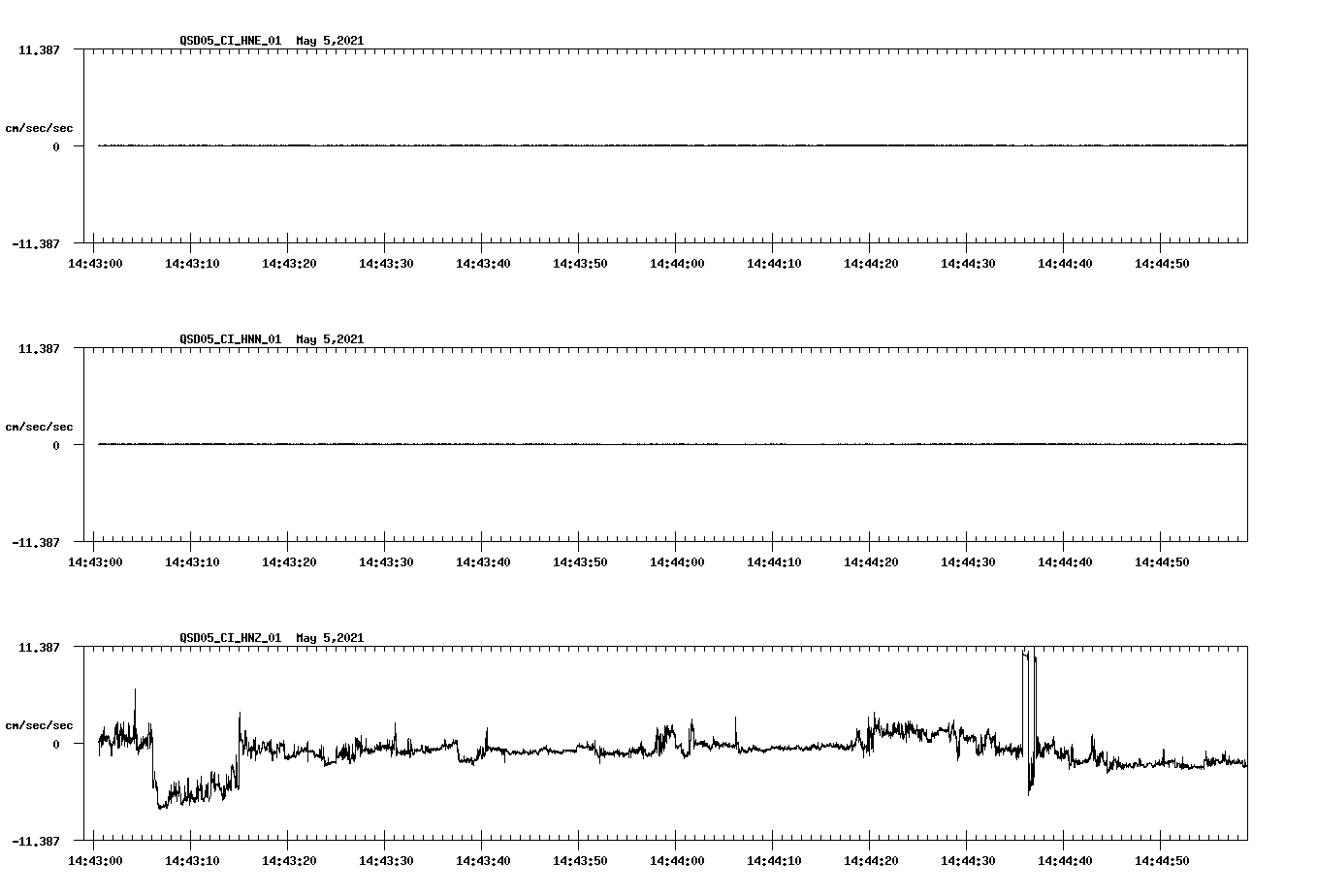Click the cm/sec/sec label on bottom plot
This screenshot has height=896, width=1317.
tap(40, 724)
